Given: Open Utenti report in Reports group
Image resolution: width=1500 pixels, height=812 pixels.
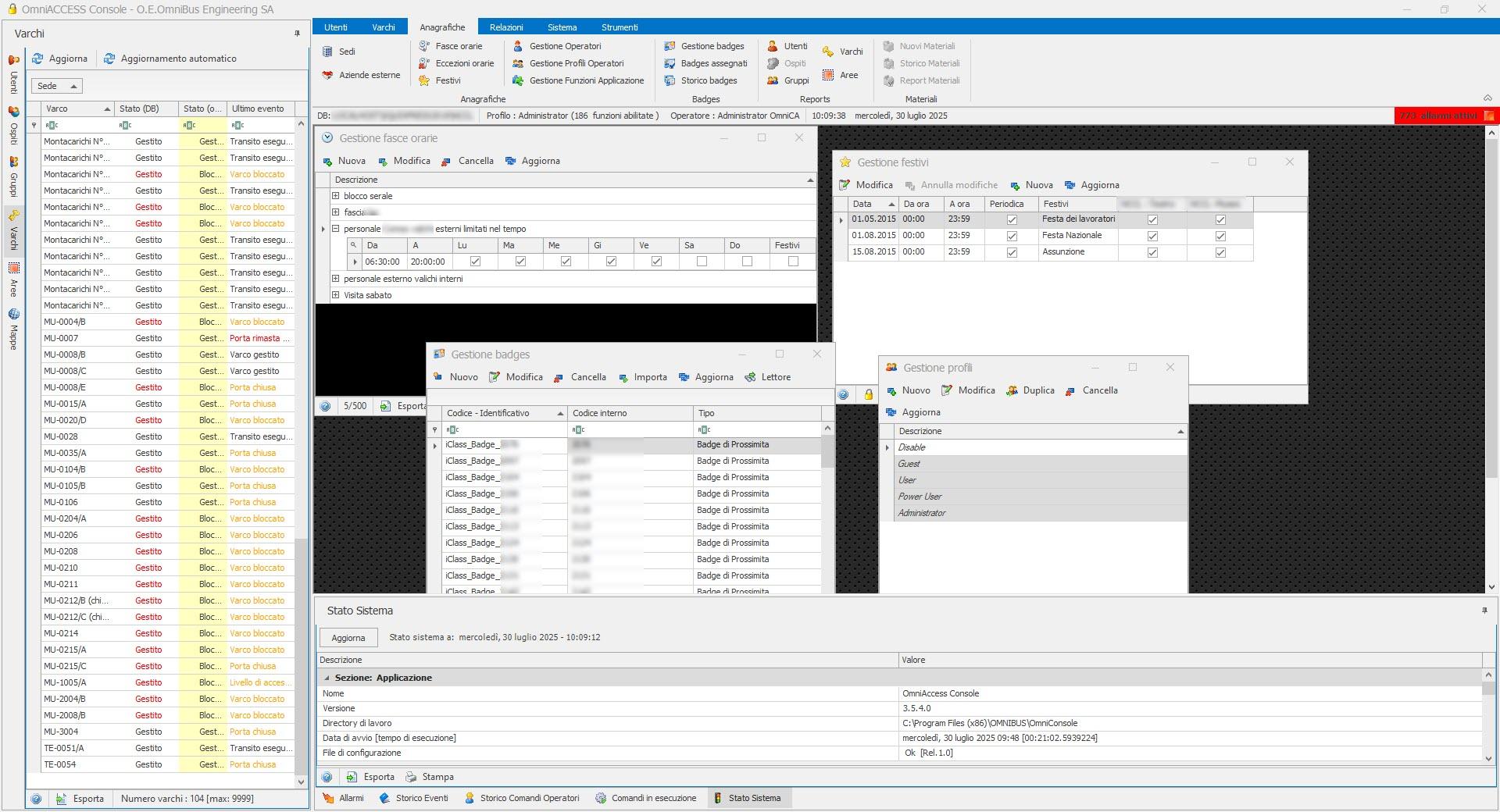Looking at the screenshot, I should 787,46.
